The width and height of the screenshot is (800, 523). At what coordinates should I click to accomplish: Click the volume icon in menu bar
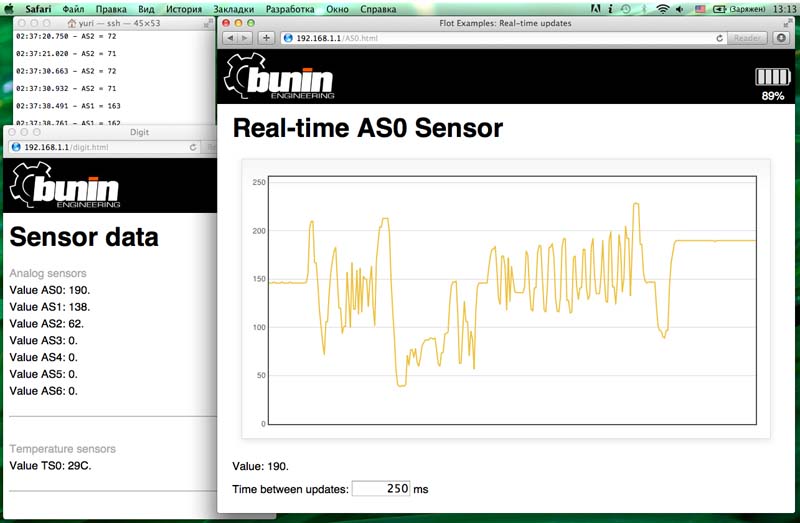pyautogui.click(x=680, y=9)
